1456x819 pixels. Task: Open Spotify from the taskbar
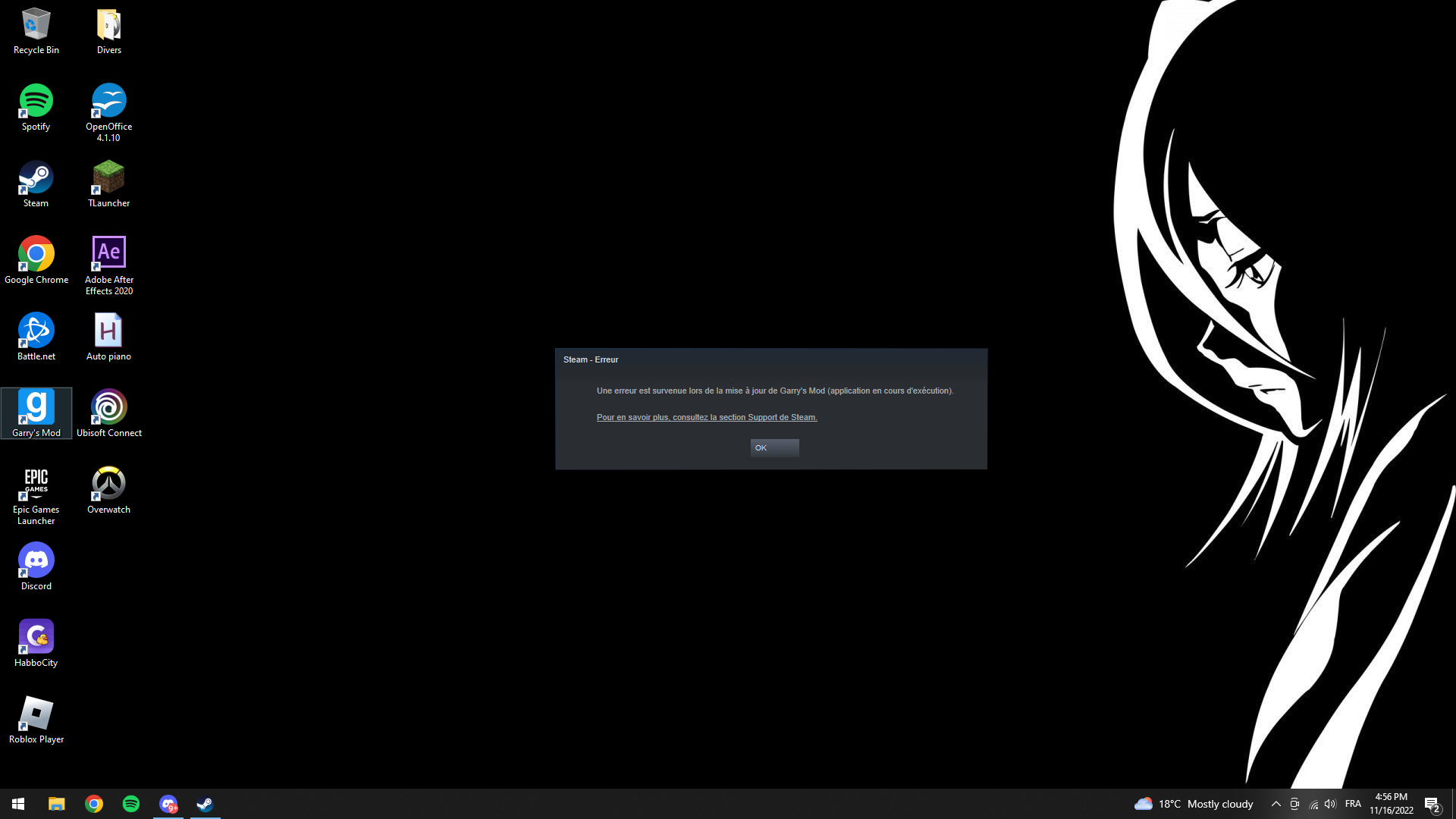(131, 804)
